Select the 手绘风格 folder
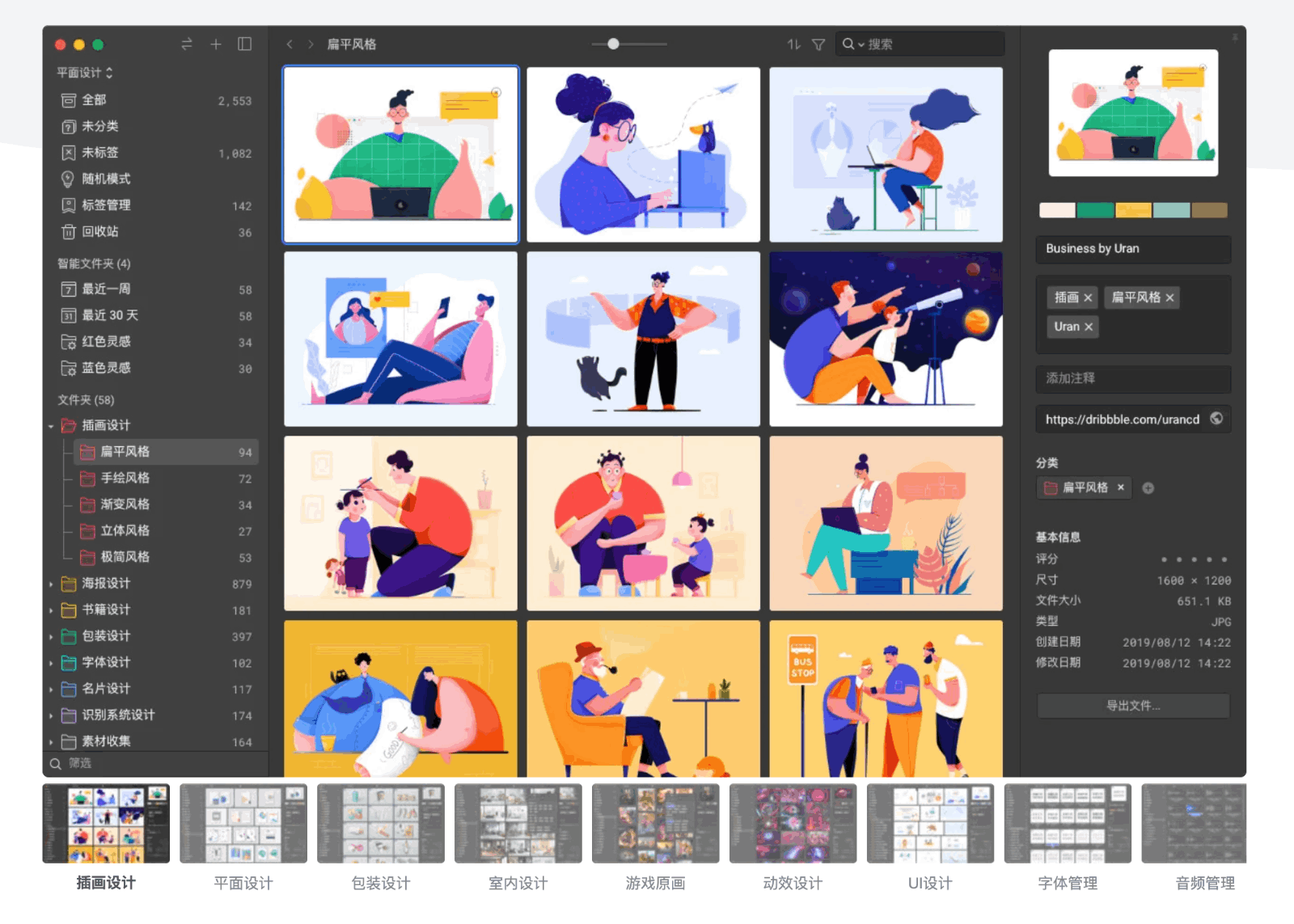Viewport: 1294px width, 924px height. [125, 479]
